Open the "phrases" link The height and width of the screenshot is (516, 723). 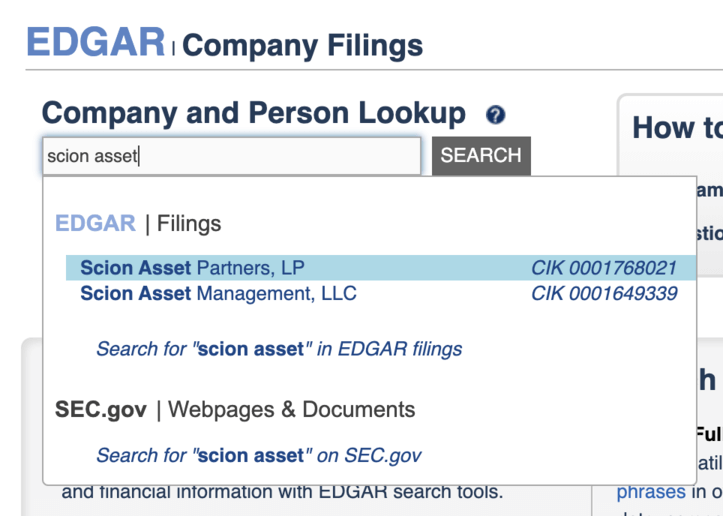point(650,492)
